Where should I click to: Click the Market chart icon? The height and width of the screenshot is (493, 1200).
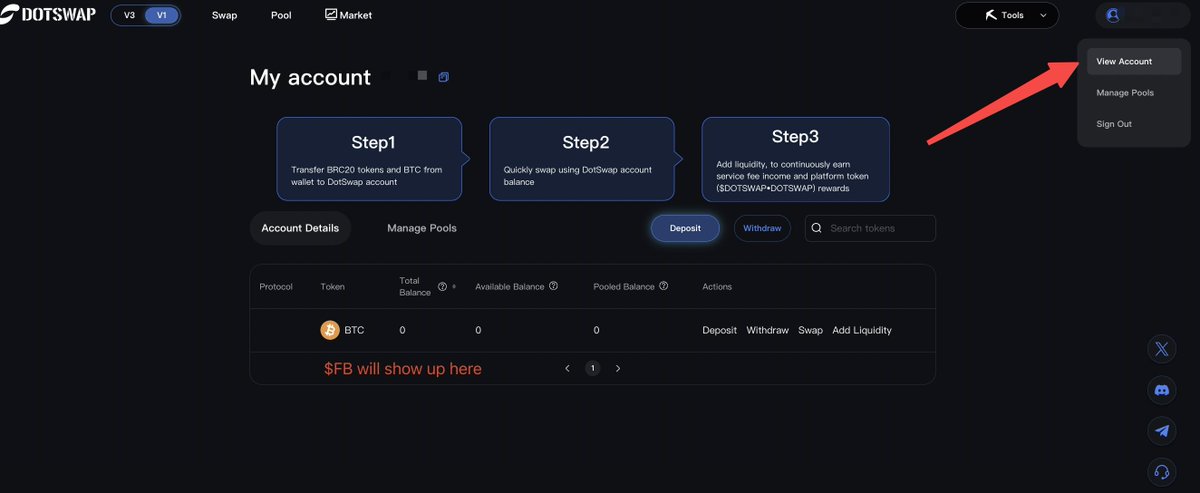point(331,15)
